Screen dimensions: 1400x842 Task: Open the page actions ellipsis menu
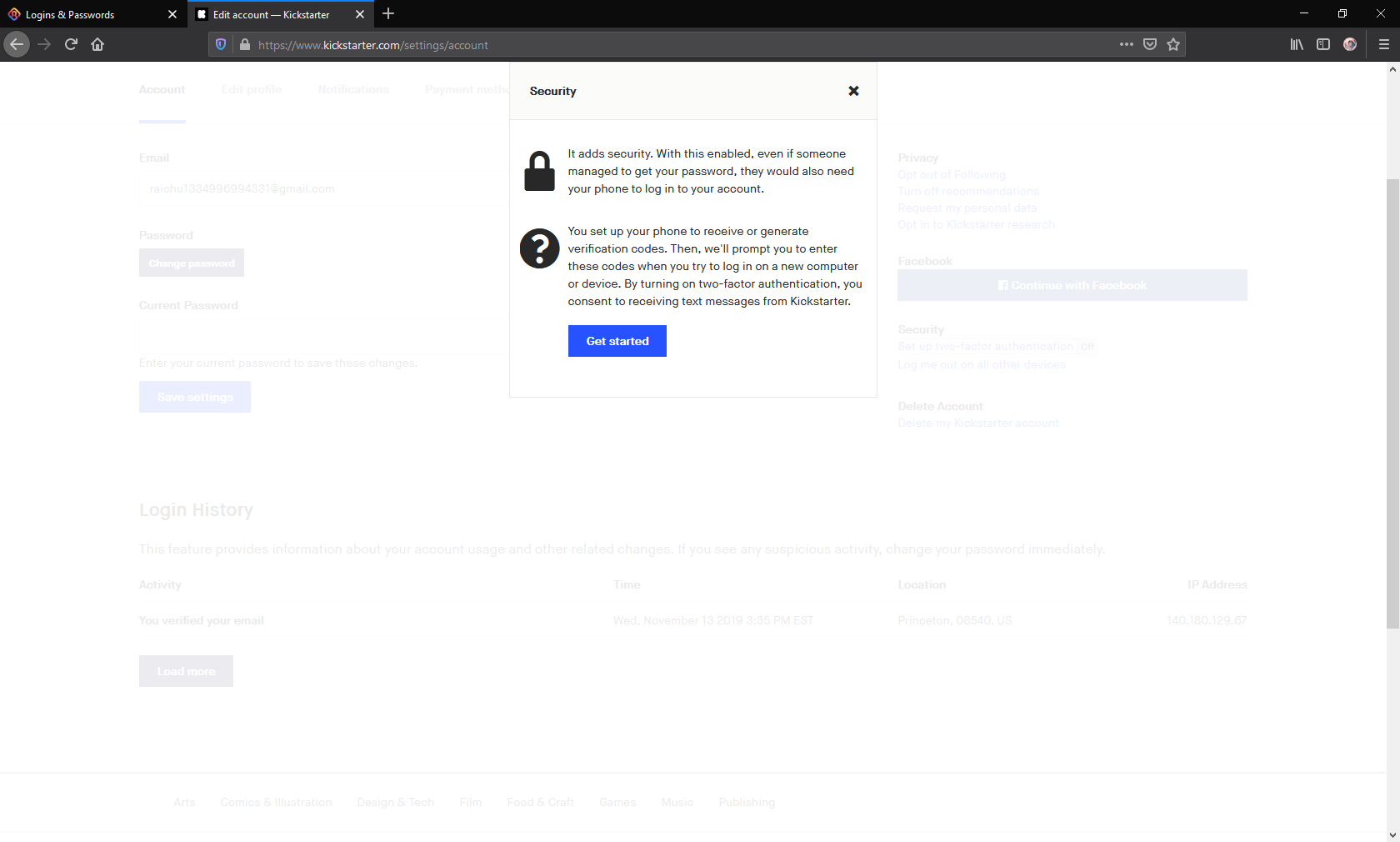coord(1127,44)
